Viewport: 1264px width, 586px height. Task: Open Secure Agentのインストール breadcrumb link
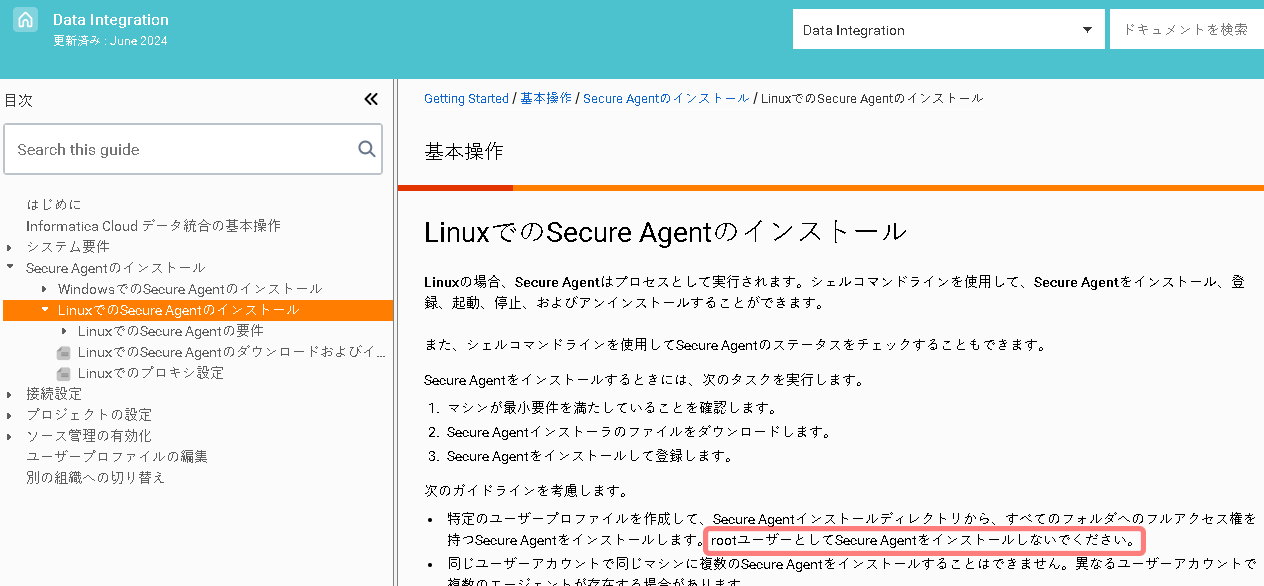(x=665, y=98)
